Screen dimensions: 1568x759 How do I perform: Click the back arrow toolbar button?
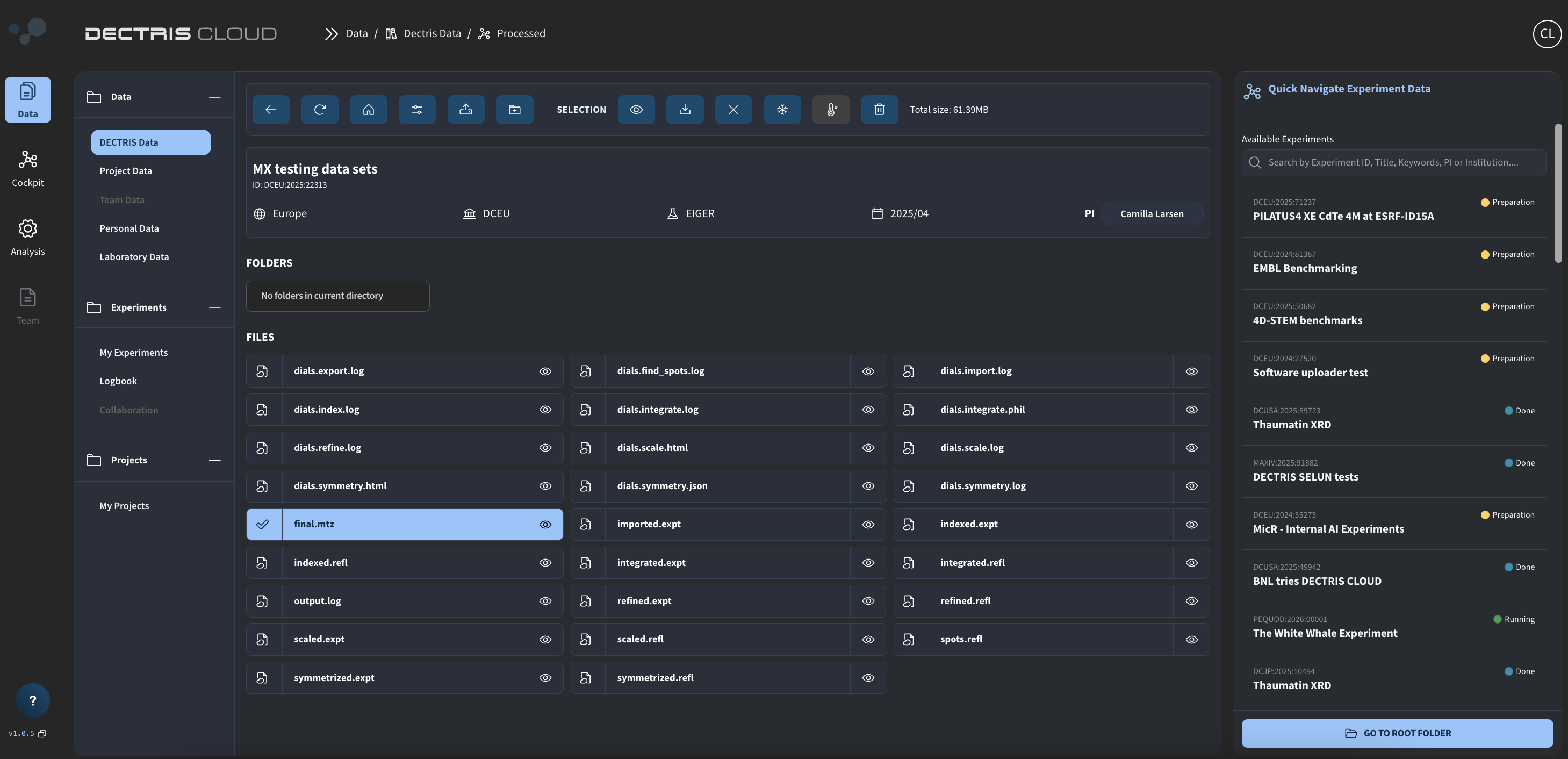[271, 110]
